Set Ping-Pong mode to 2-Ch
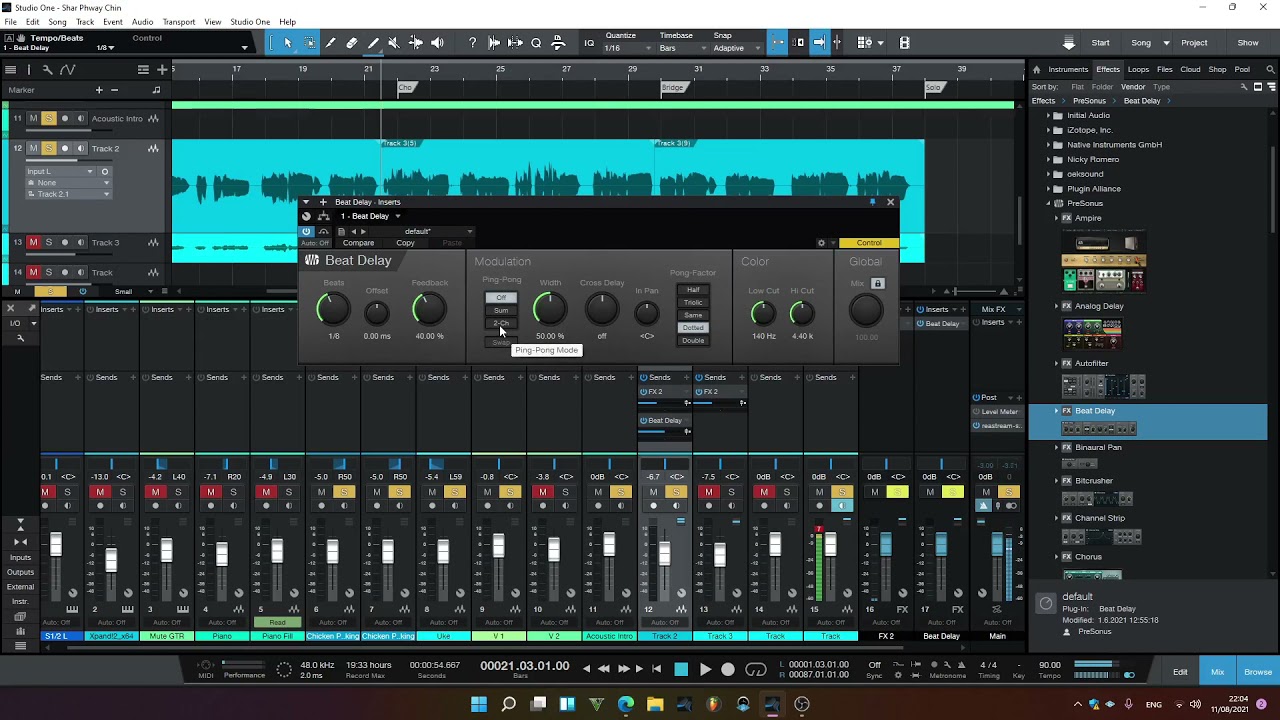Image resolution: width=1280 pixels, height=720 pixels. 501,324
